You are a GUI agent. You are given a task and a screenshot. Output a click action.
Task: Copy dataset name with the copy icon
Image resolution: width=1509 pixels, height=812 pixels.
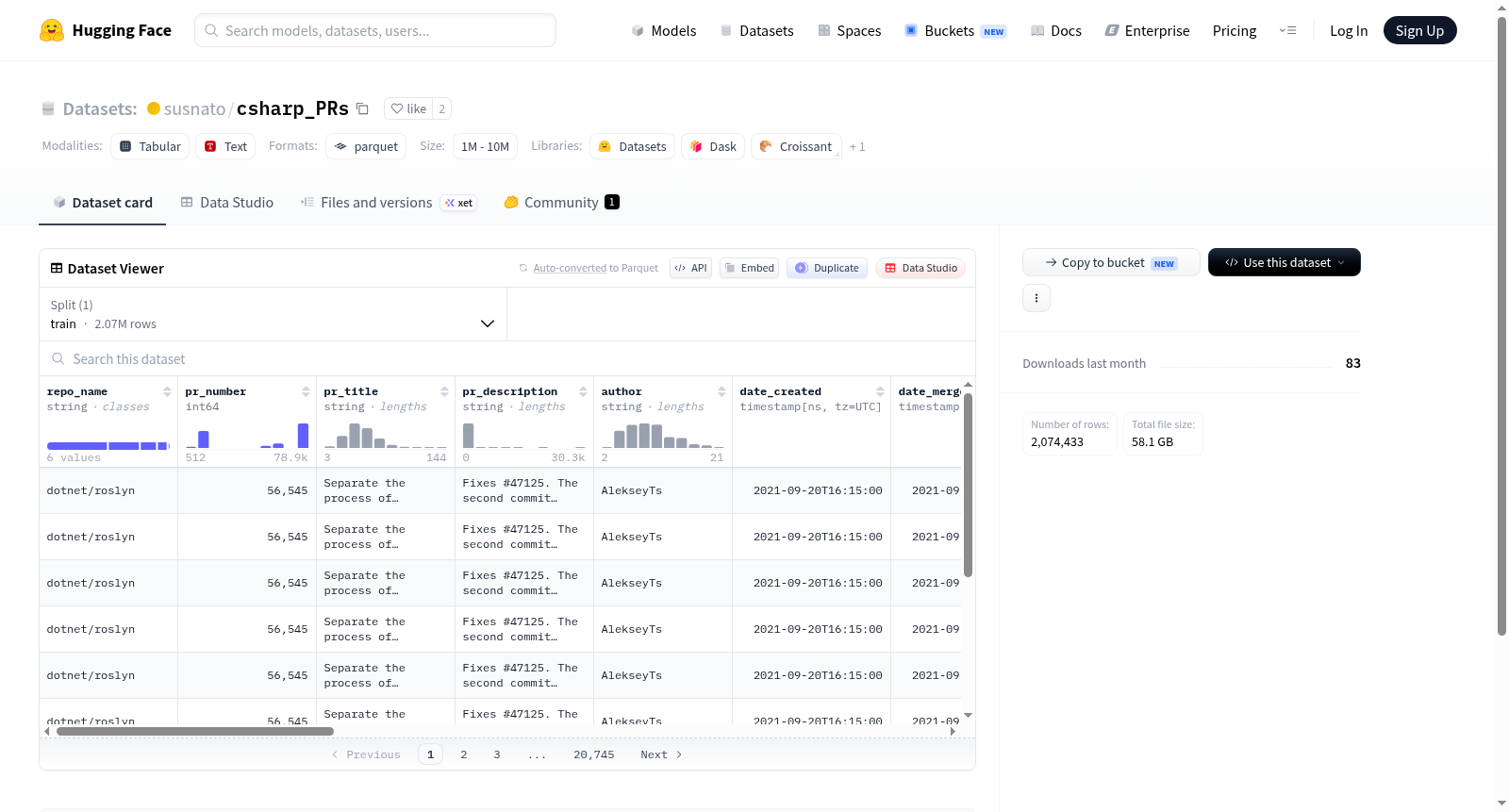(362, 108)
